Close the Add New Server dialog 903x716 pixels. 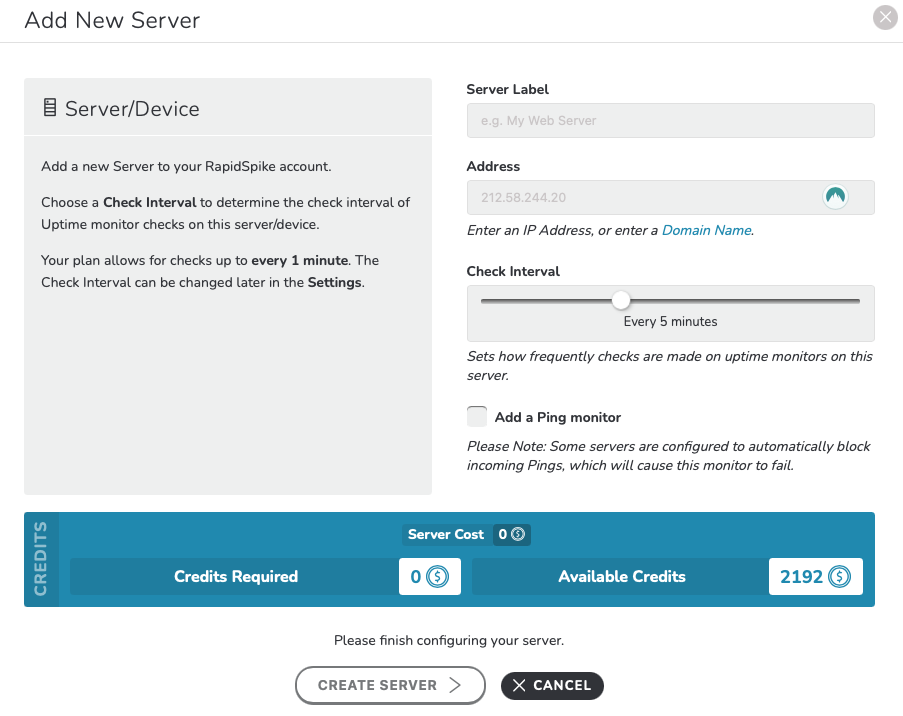885,17
